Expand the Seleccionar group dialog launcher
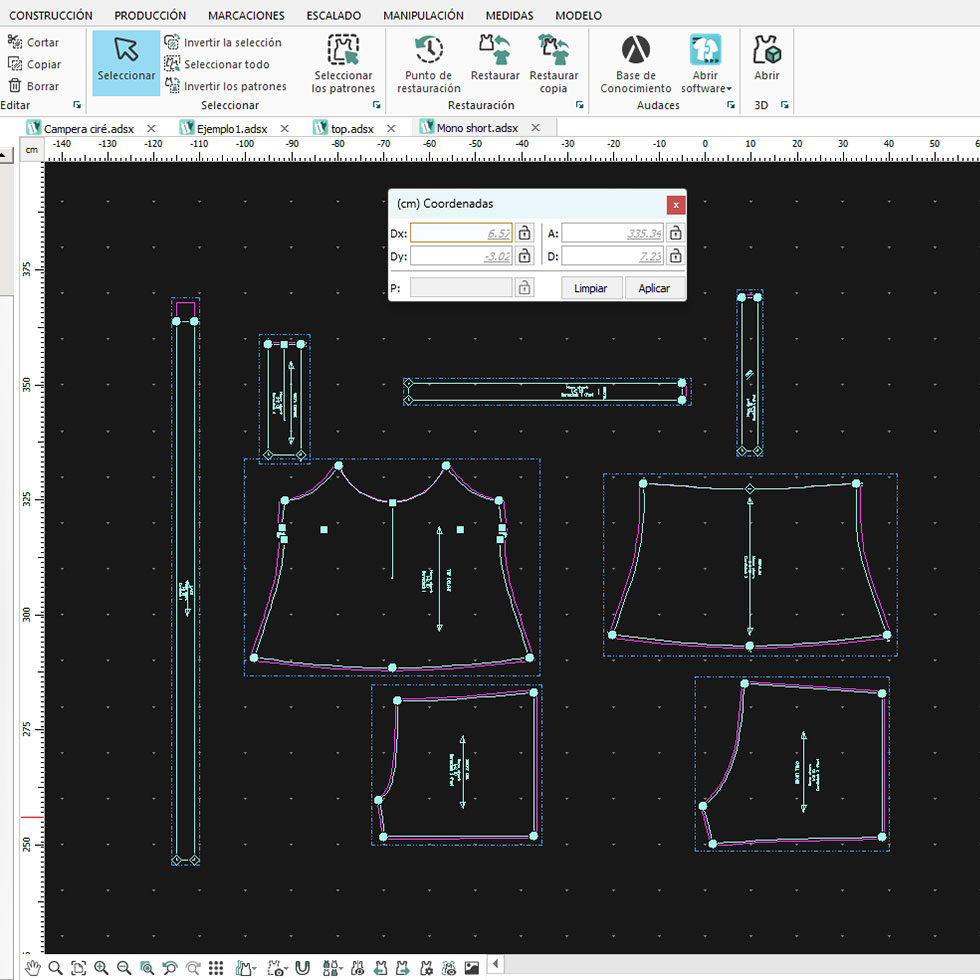The width and height of the screenshot is (980, 980). click(376, 105)
